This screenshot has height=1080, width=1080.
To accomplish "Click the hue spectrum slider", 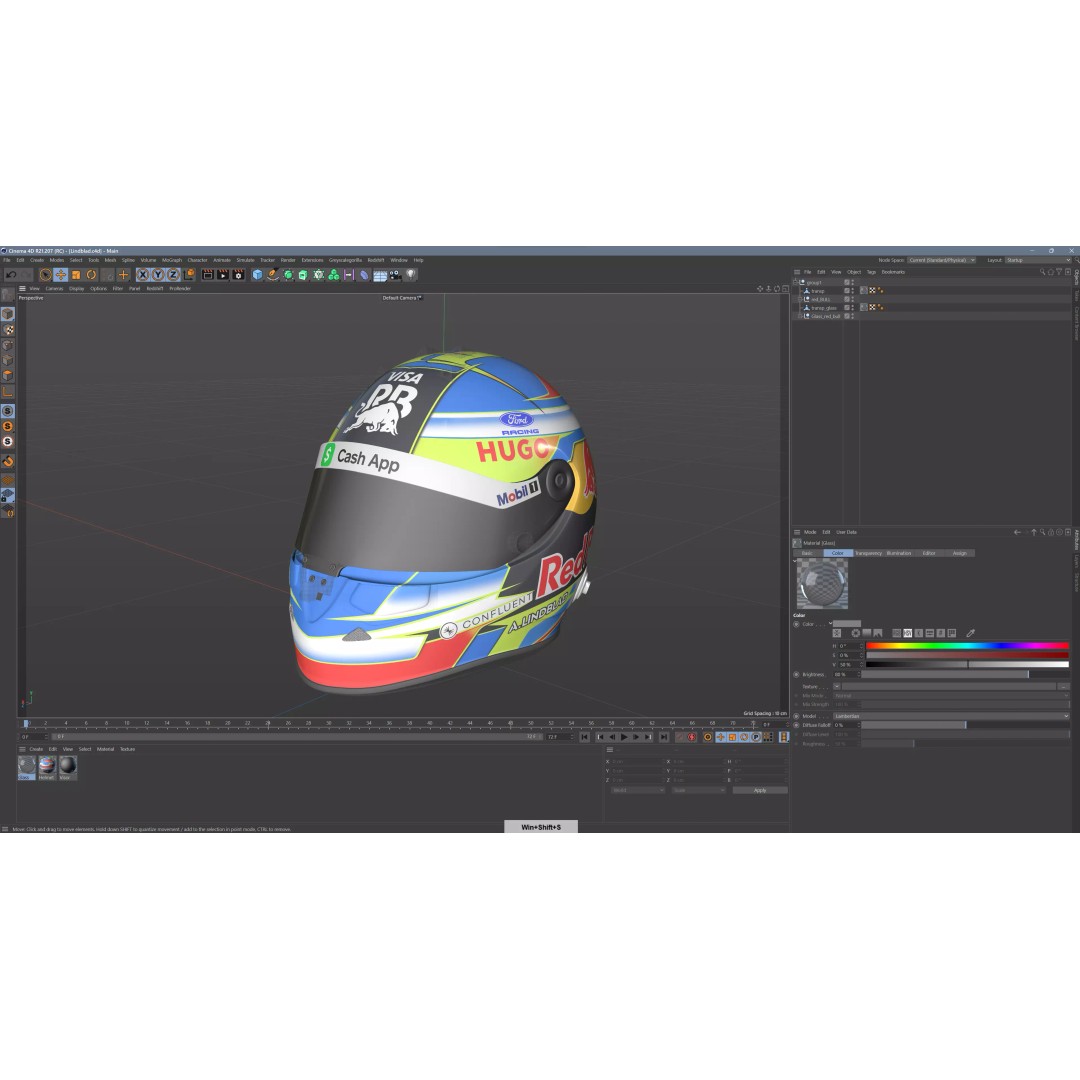I will tap(967, 646).
